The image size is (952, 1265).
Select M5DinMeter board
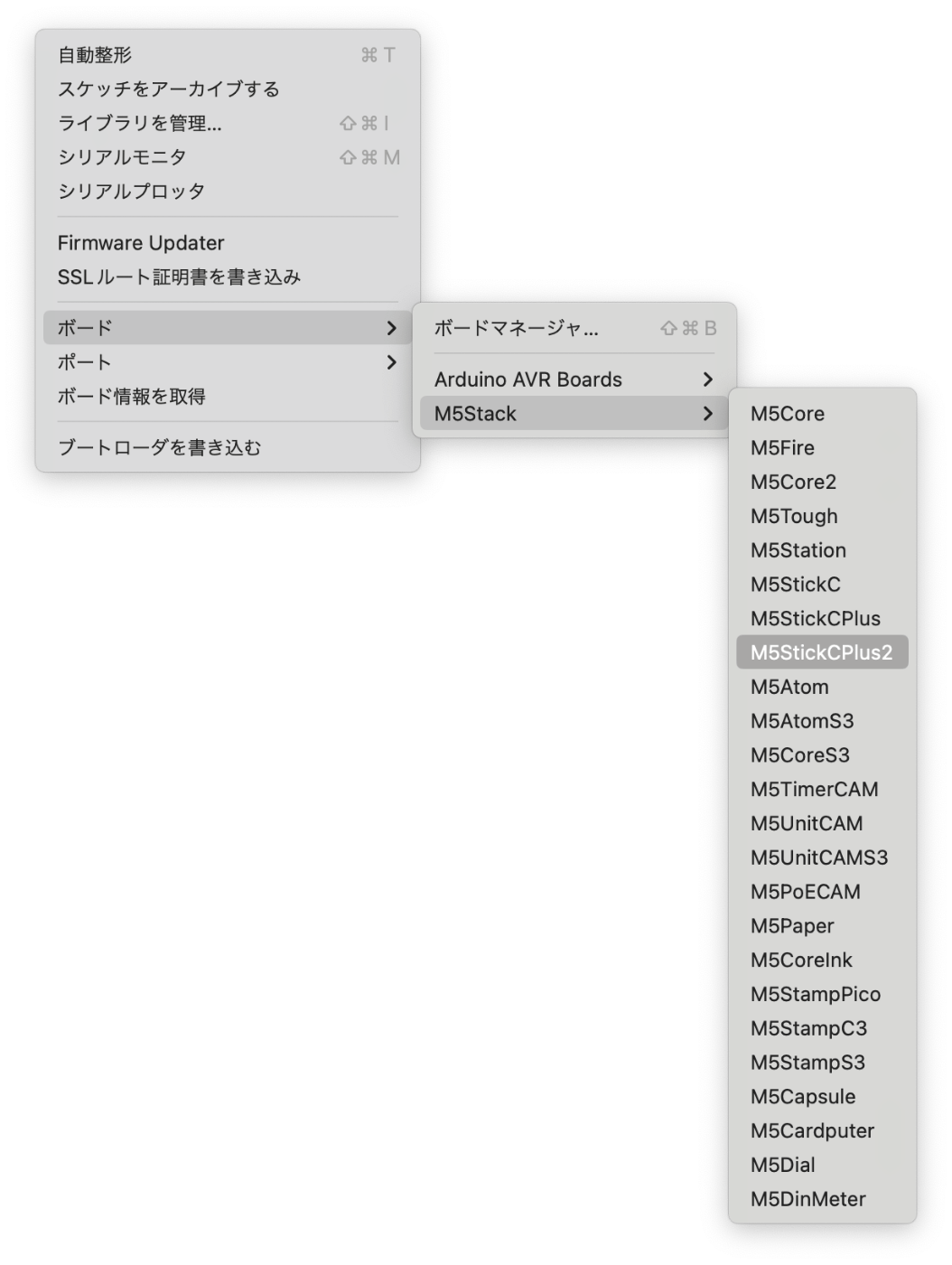coord(822,1199)
